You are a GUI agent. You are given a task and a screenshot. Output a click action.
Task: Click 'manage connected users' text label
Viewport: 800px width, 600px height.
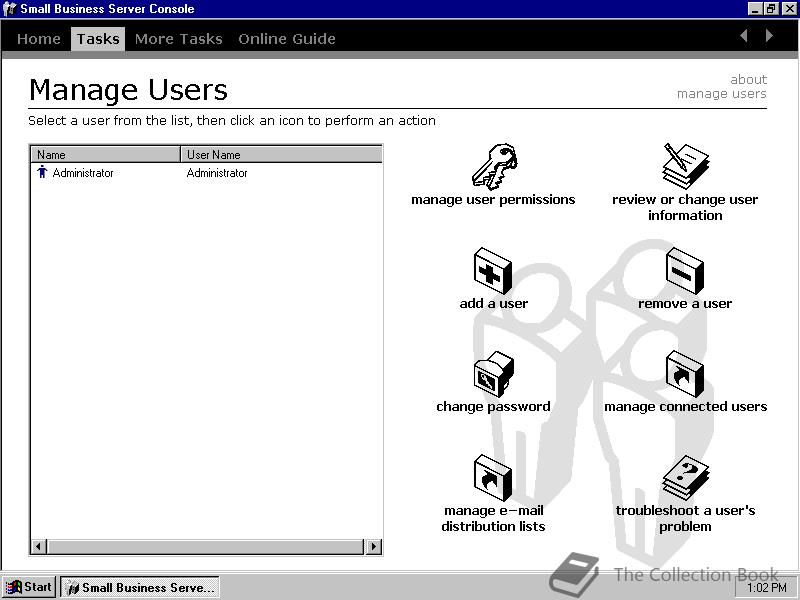pos(685,407)
